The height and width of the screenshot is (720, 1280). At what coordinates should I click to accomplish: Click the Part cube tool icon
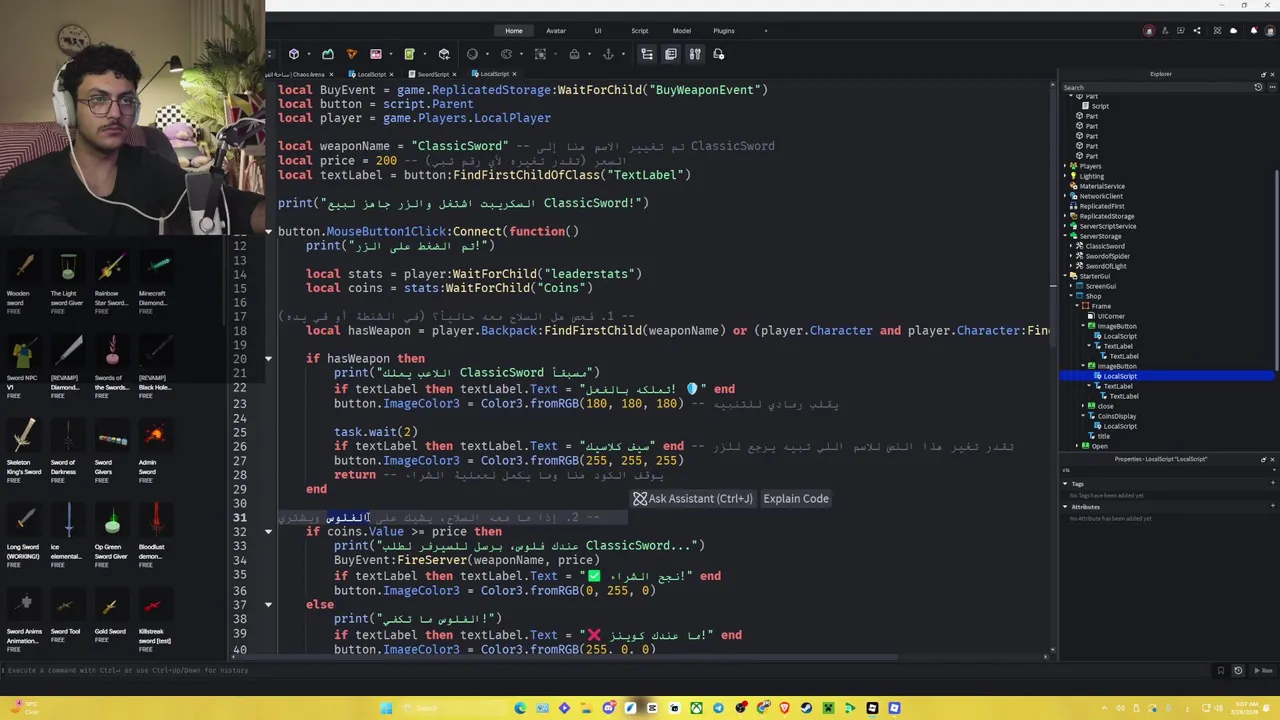[x=294, y=54]
